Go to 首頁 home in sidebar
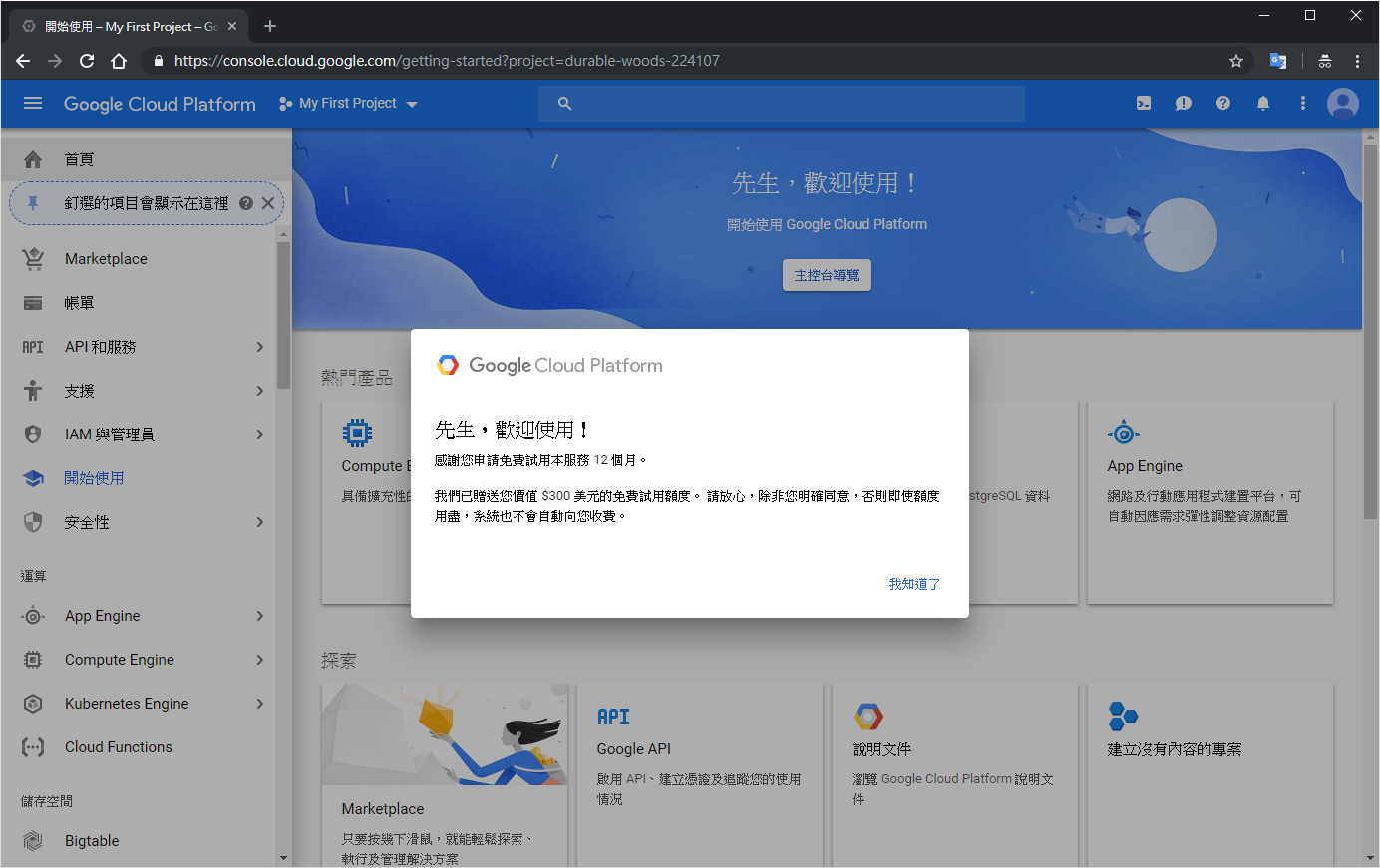Image resolution: width=1380 pixels, height=868 pixels. click(146, 159)
